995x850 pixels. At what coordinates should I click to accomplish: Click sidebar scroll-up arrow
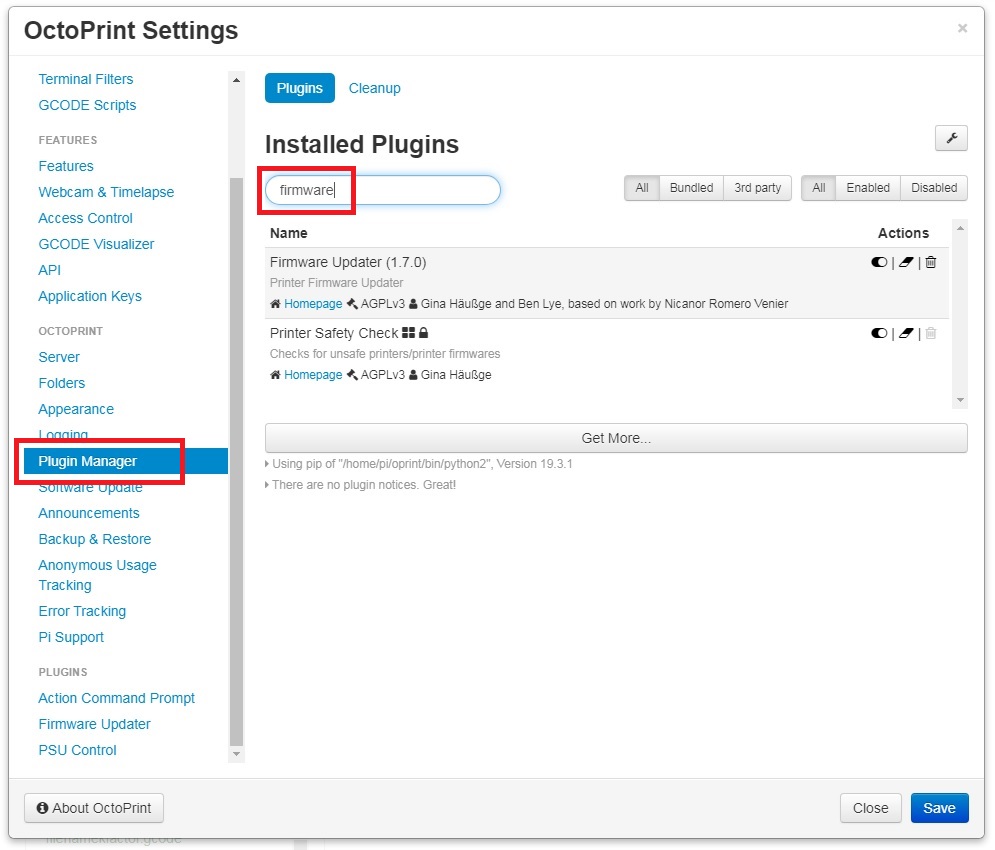tap(236, 80)
